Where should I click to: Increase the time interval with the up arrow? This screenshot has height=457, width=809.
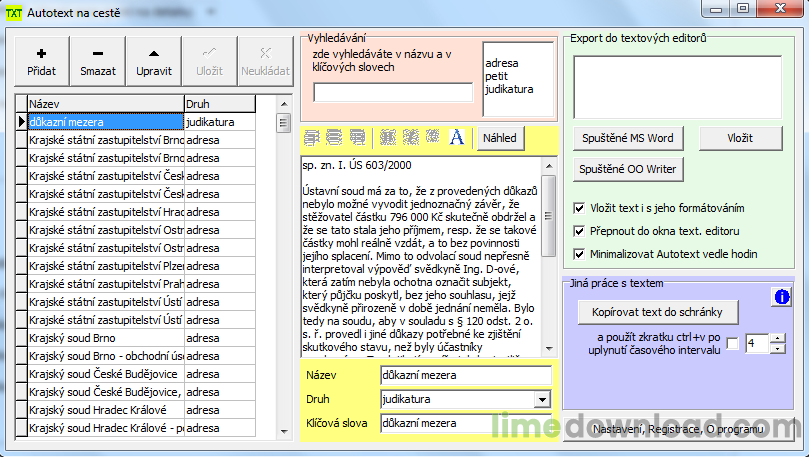coord(778,338)
